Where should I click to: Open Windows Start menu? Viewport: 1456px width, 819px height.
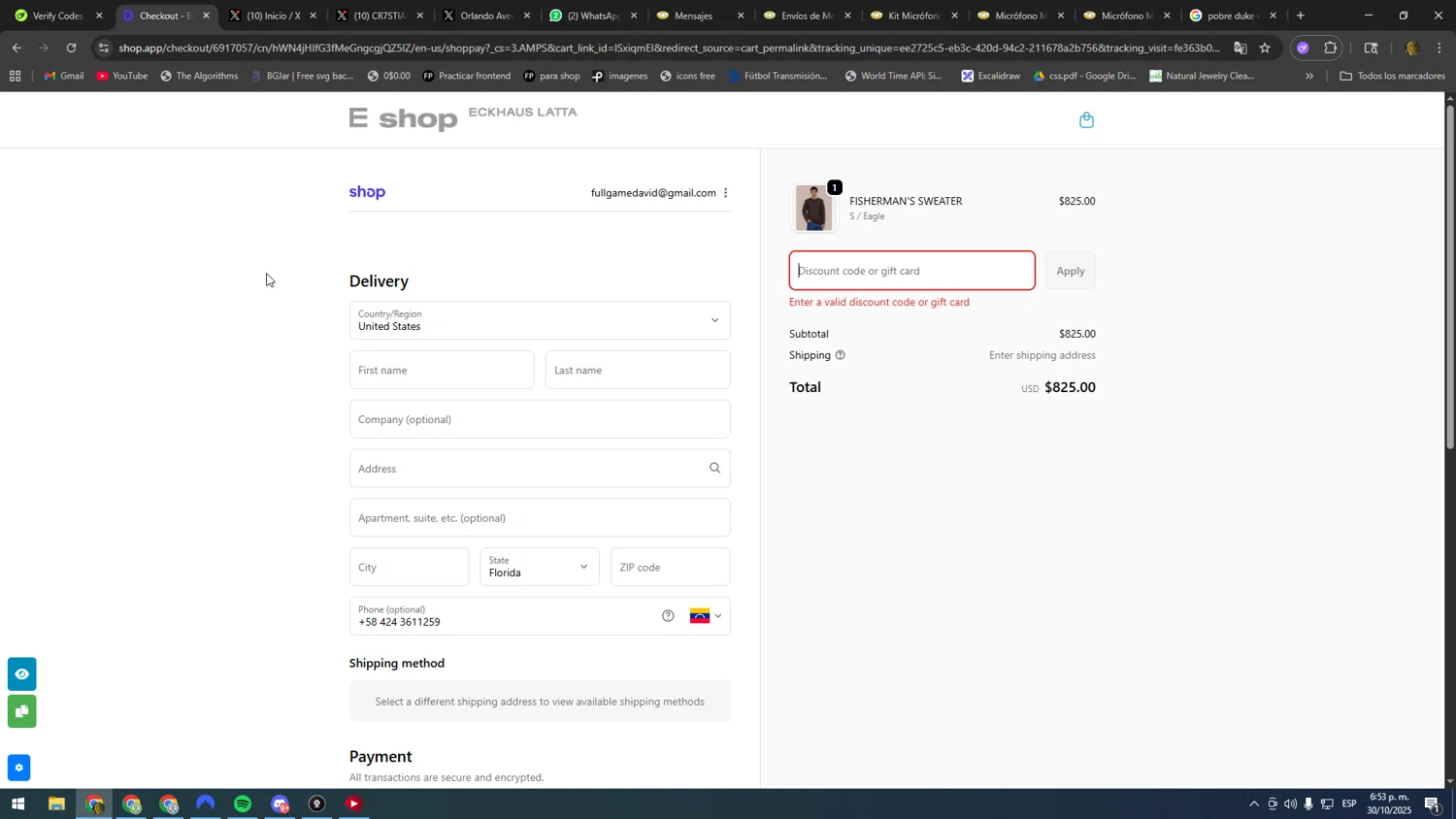tap(17, 803)
